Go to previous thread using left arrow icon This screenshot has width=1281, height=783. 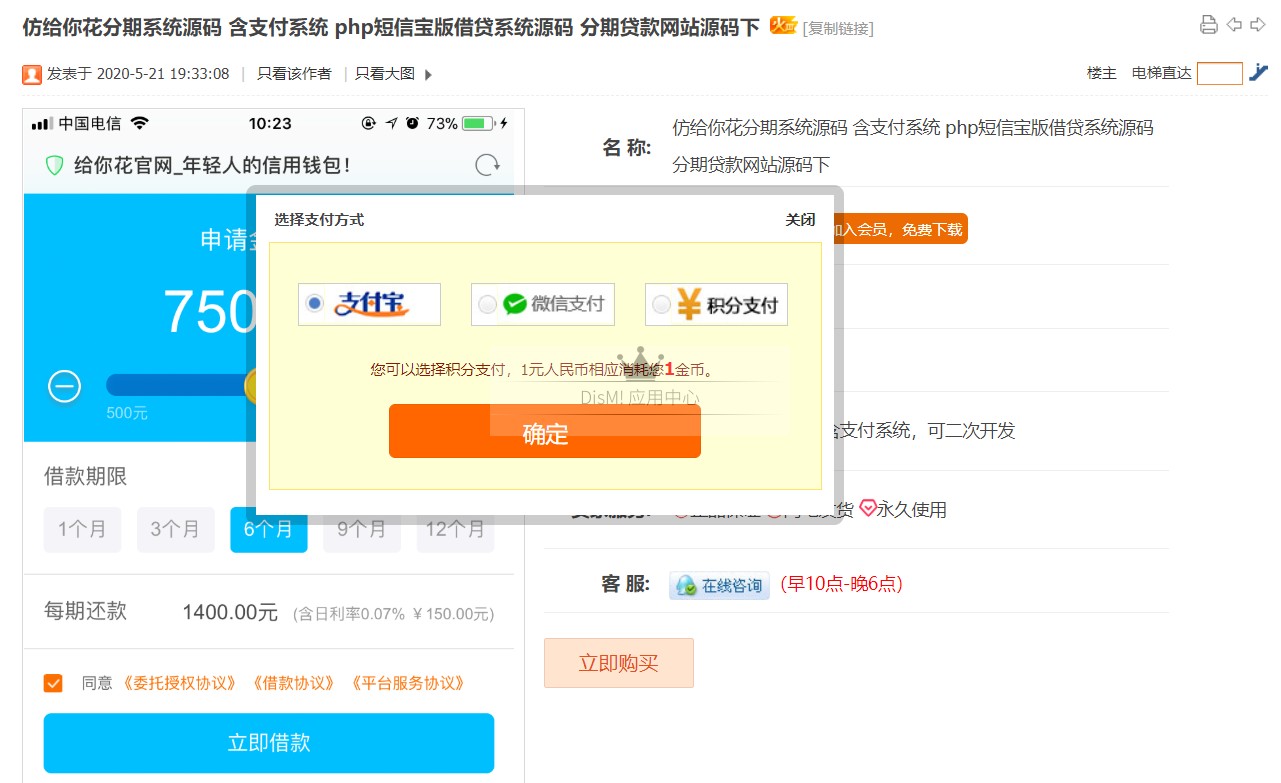tap(1234, 25)
